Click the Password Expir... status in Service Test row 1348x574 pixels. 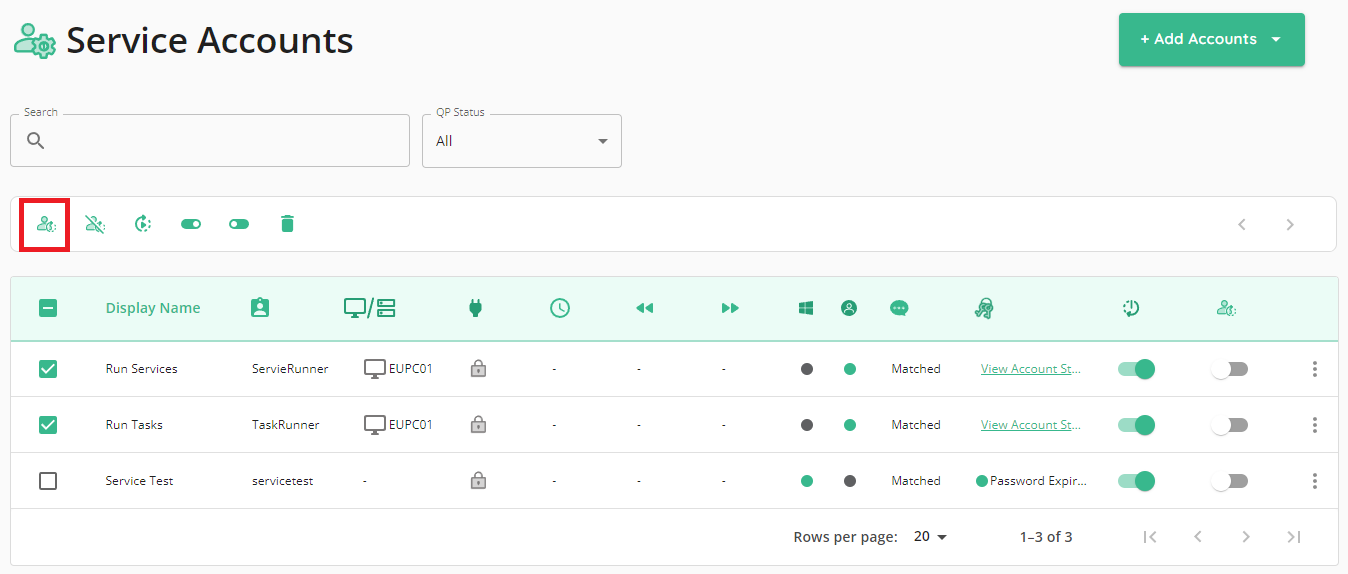[x=1031, y=481]
